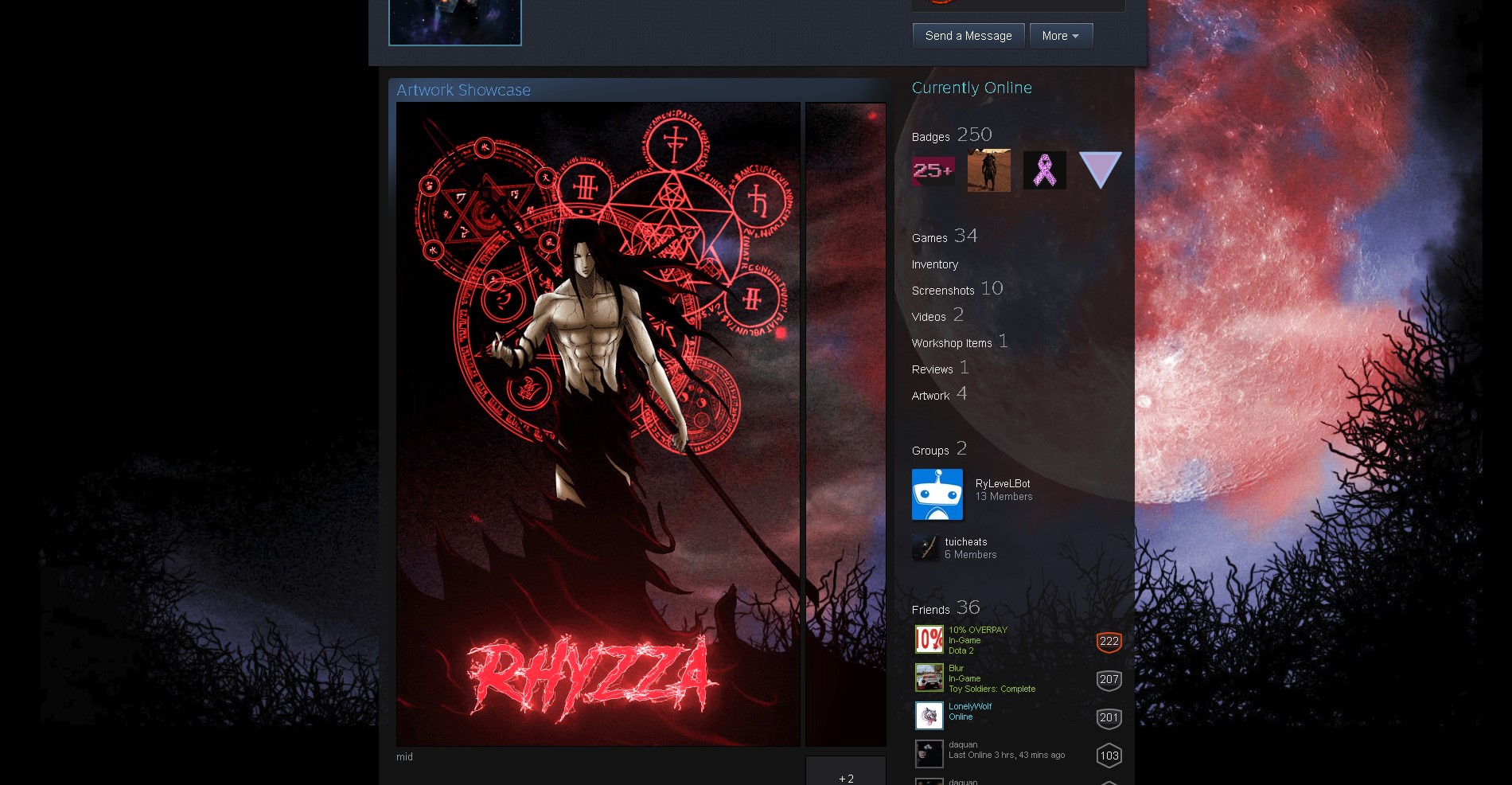This screenshot has width=1512, height=785.
Task: Click the 'Dota 2' game text
Action: 961,650
